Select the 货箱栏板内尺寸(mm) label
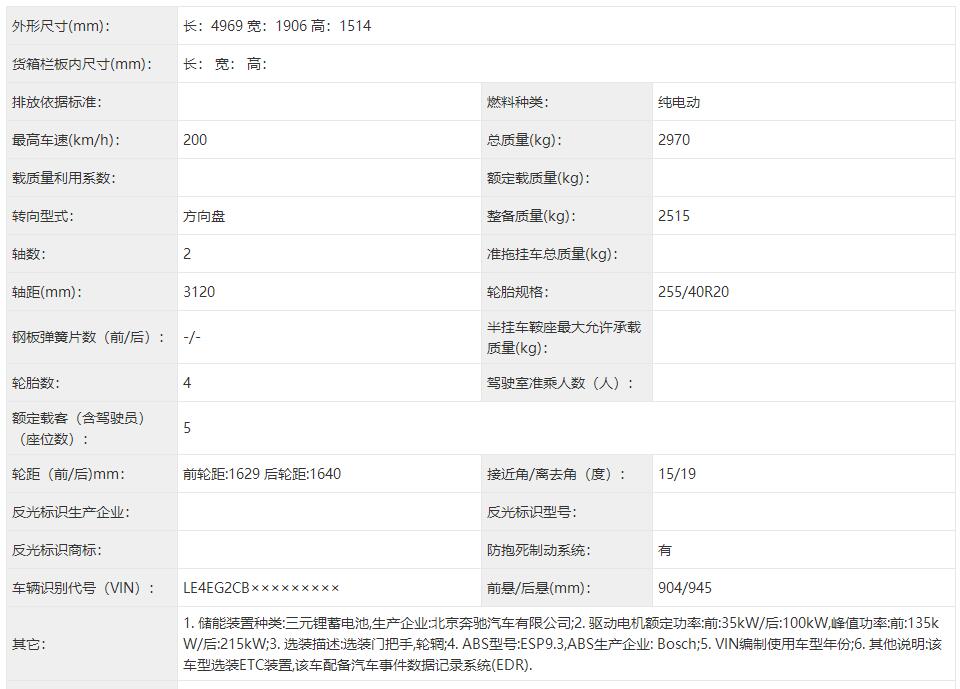 [x=82, y=64]
